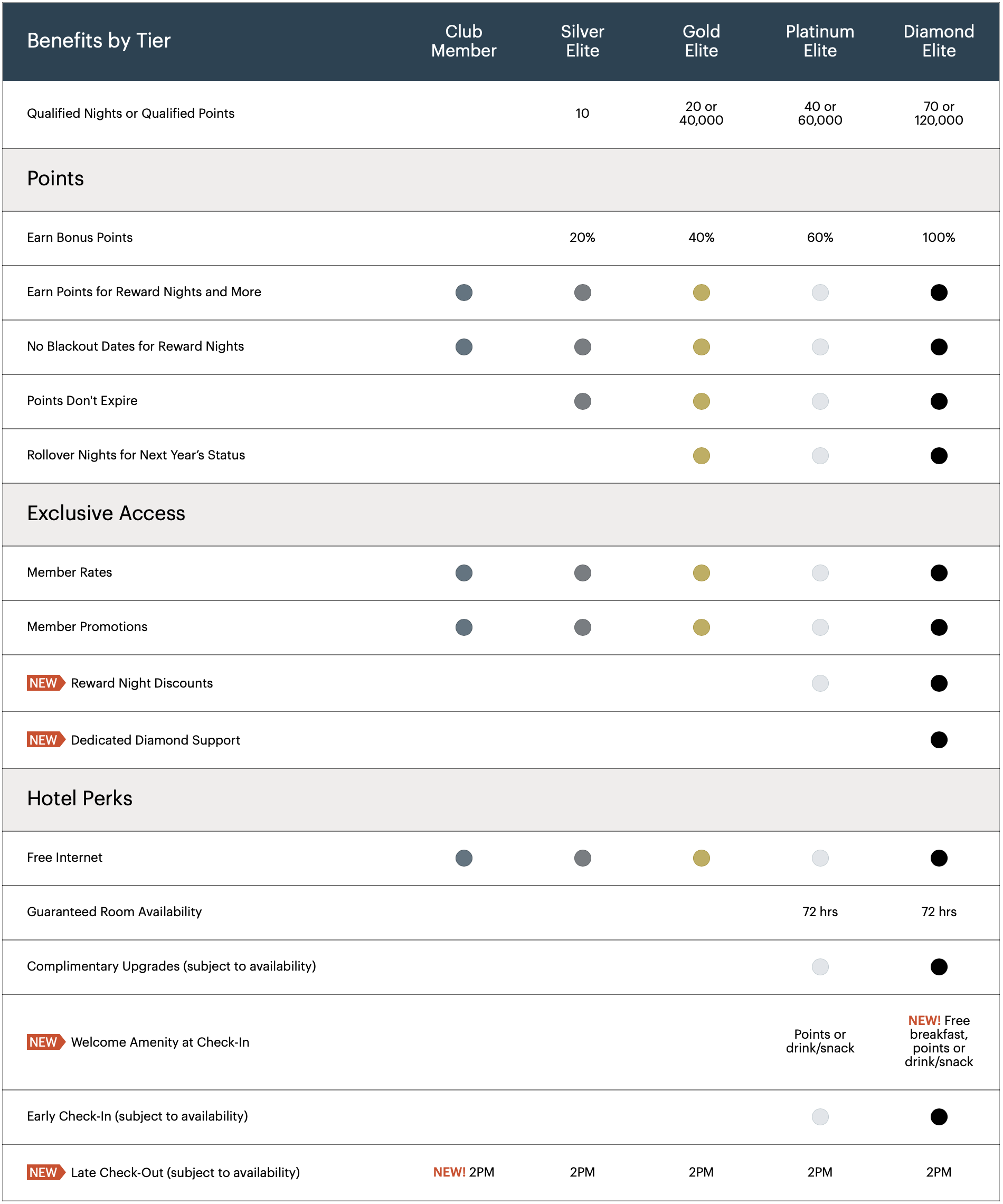Click Silver Elite value 10 qualified nights
The height and width of the screenshot is (1204, 1003).
coord(582,114)
